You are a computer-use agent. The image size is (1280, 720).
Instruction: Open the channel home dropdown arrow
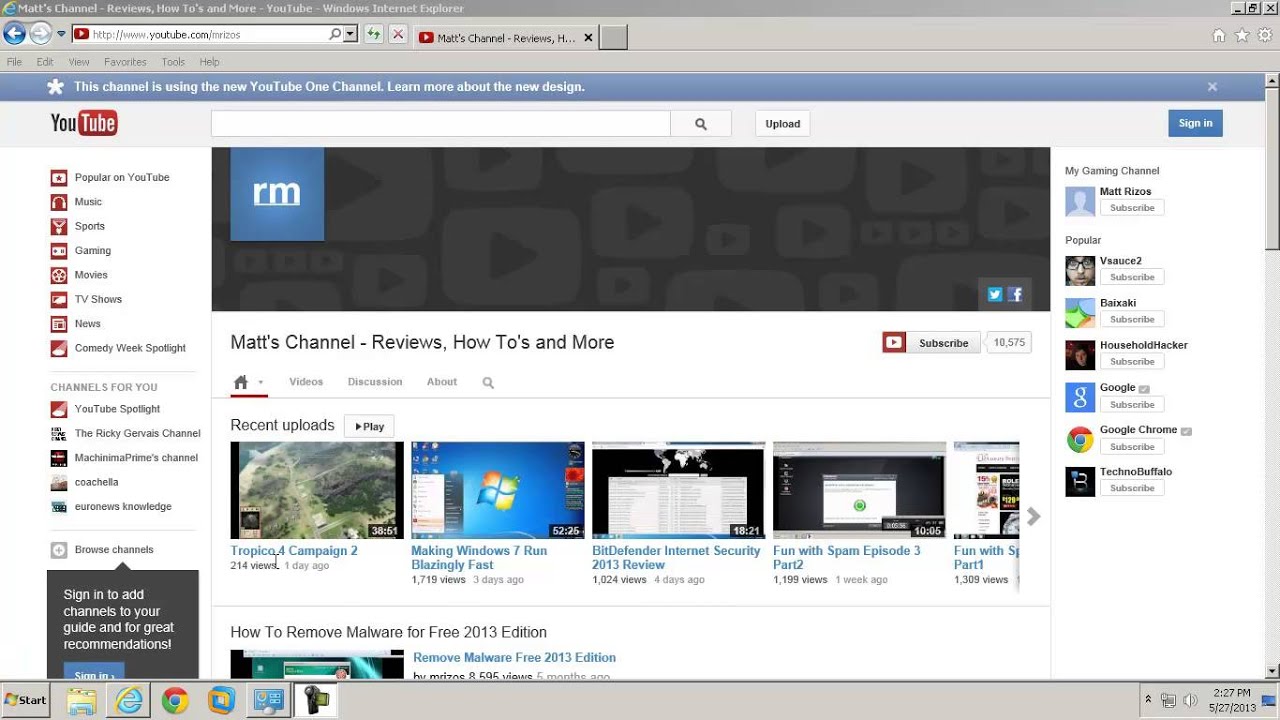261,382
